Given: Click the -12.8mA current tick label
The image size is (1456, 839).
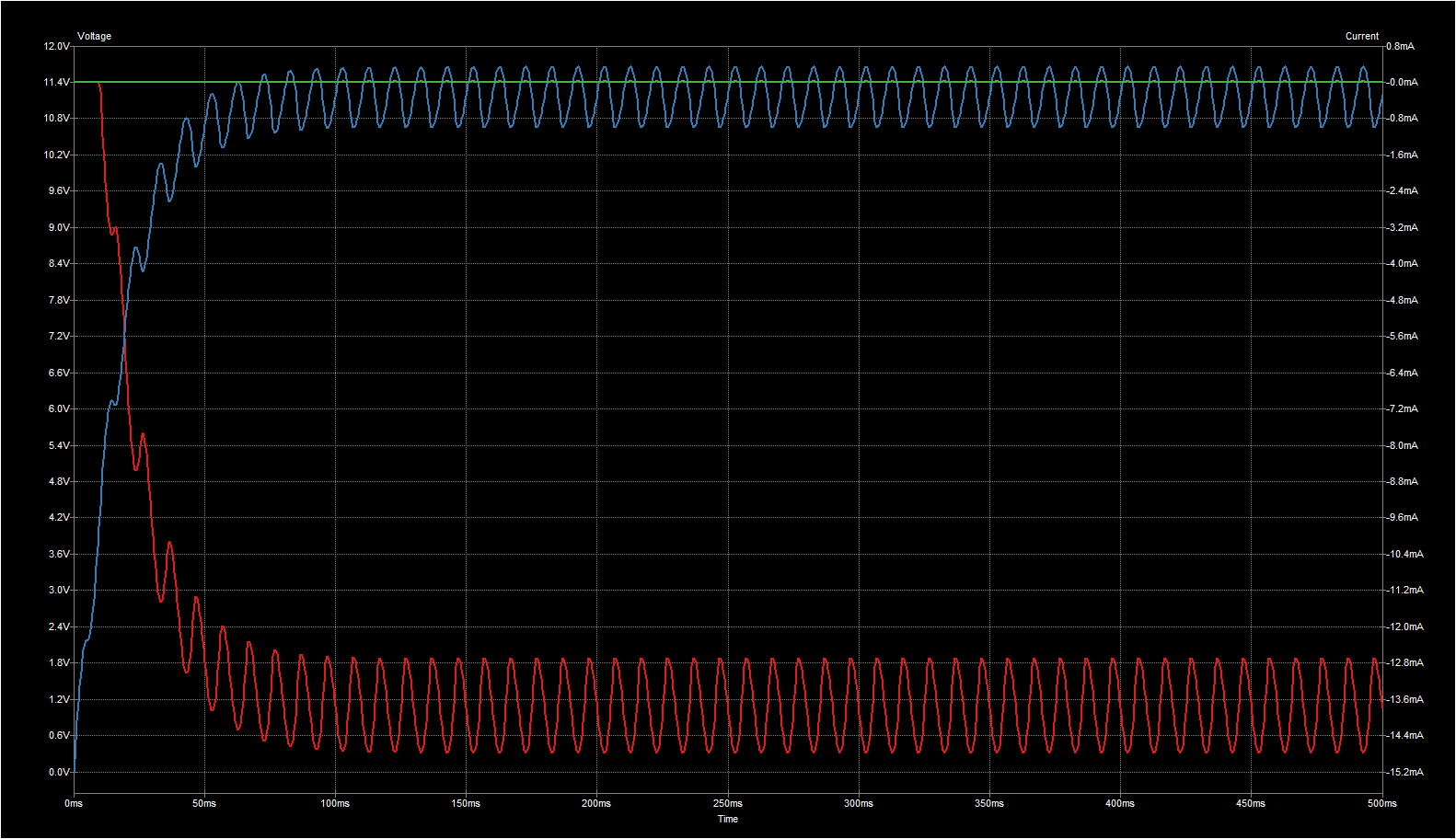Looking at the screenshot, I should [1404, 662].
